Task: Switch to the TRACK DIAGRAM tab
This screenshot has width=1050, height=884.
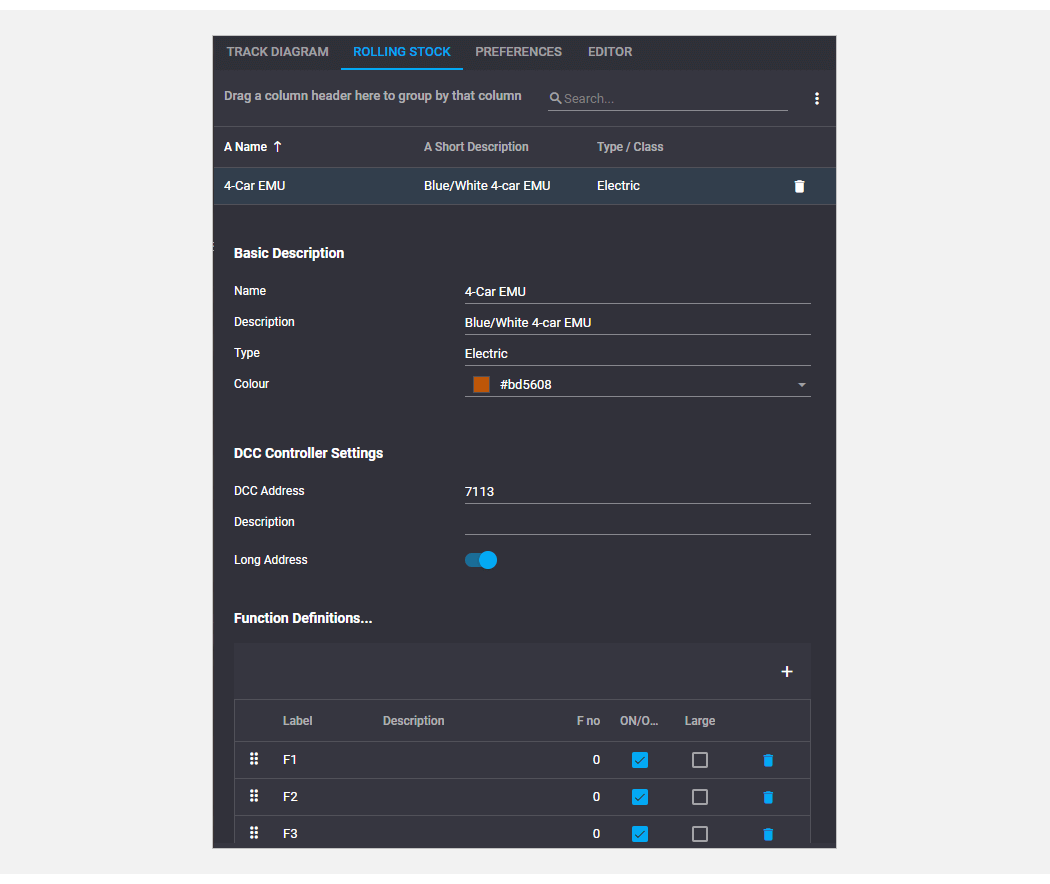Action: point(277,52)
